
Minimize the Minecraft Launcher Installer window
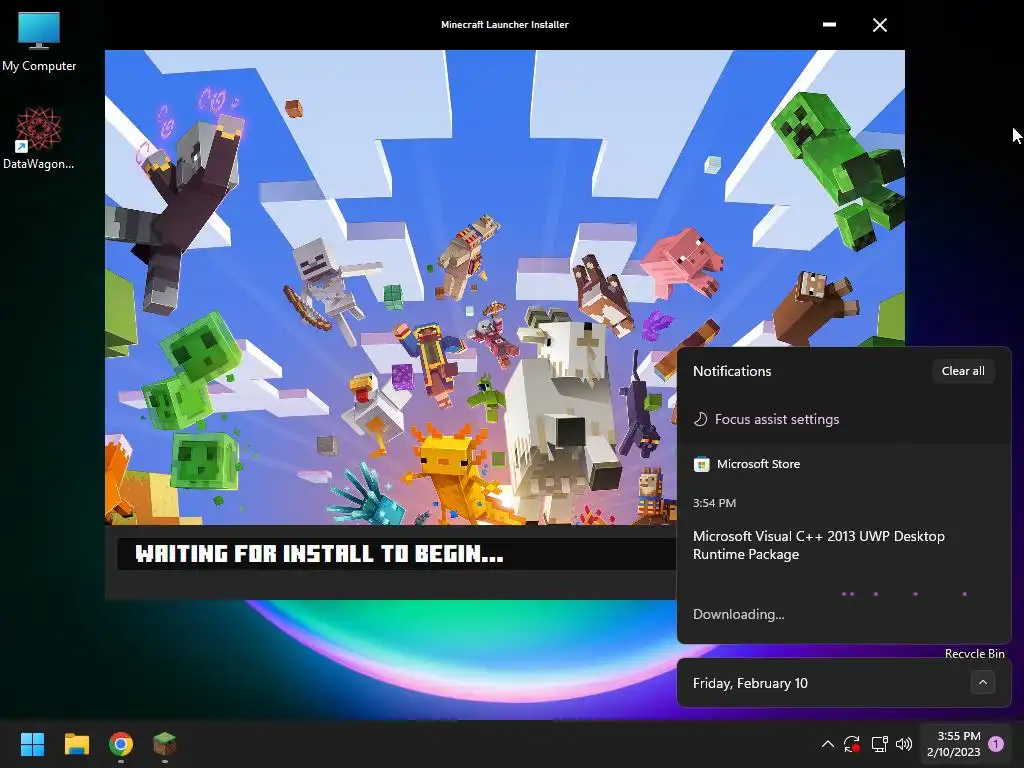(x=829, y=25)
